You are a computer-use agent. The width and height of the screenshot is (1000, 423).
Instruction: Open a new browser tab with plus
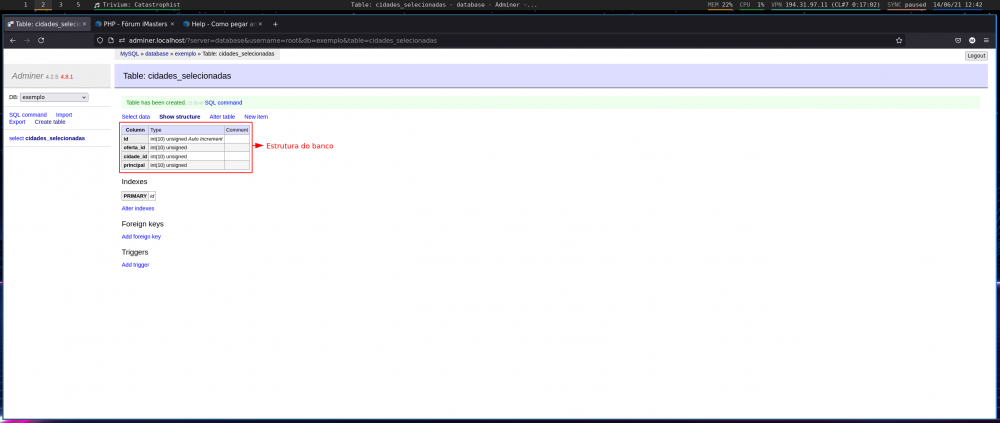[275, 24]
